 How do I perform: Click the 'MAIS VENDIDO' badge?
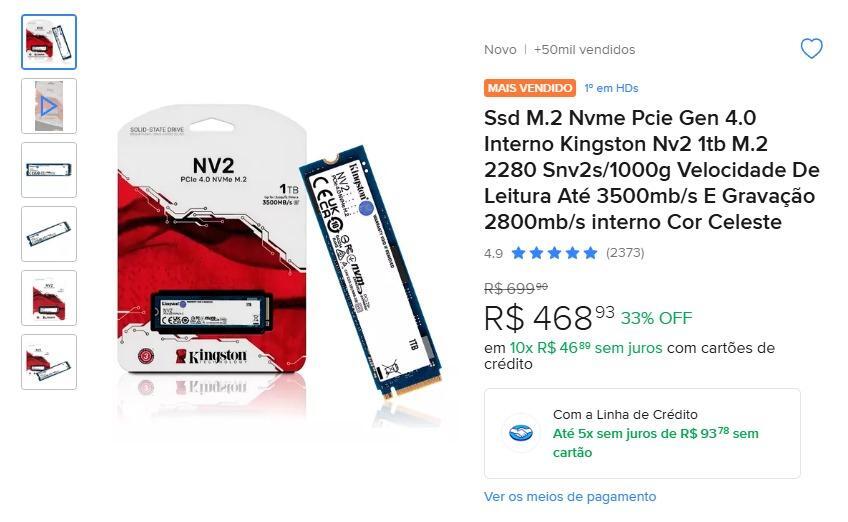pos(529,88)
